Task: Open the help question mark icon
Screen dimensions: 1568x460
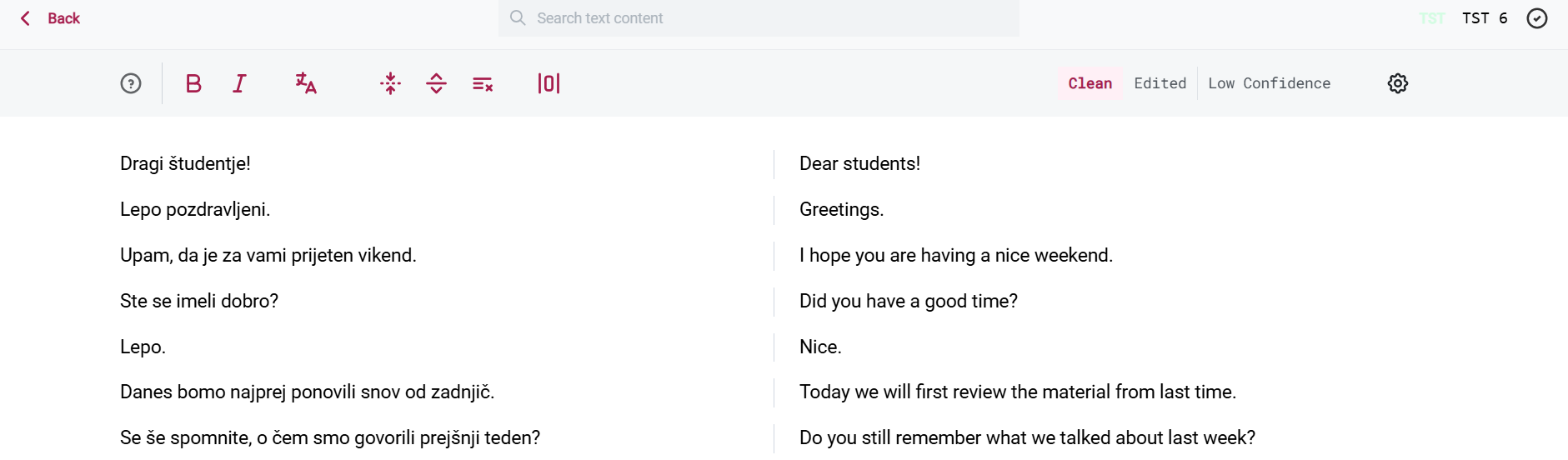Action: click(131, 83)
